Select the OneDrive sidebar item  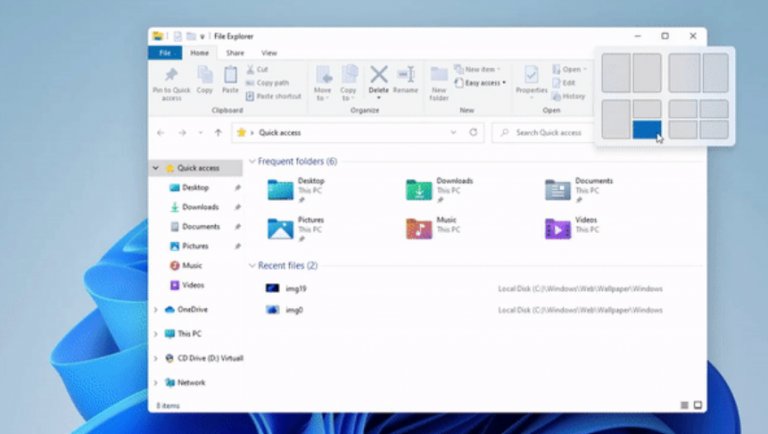[x=192, y=310]
